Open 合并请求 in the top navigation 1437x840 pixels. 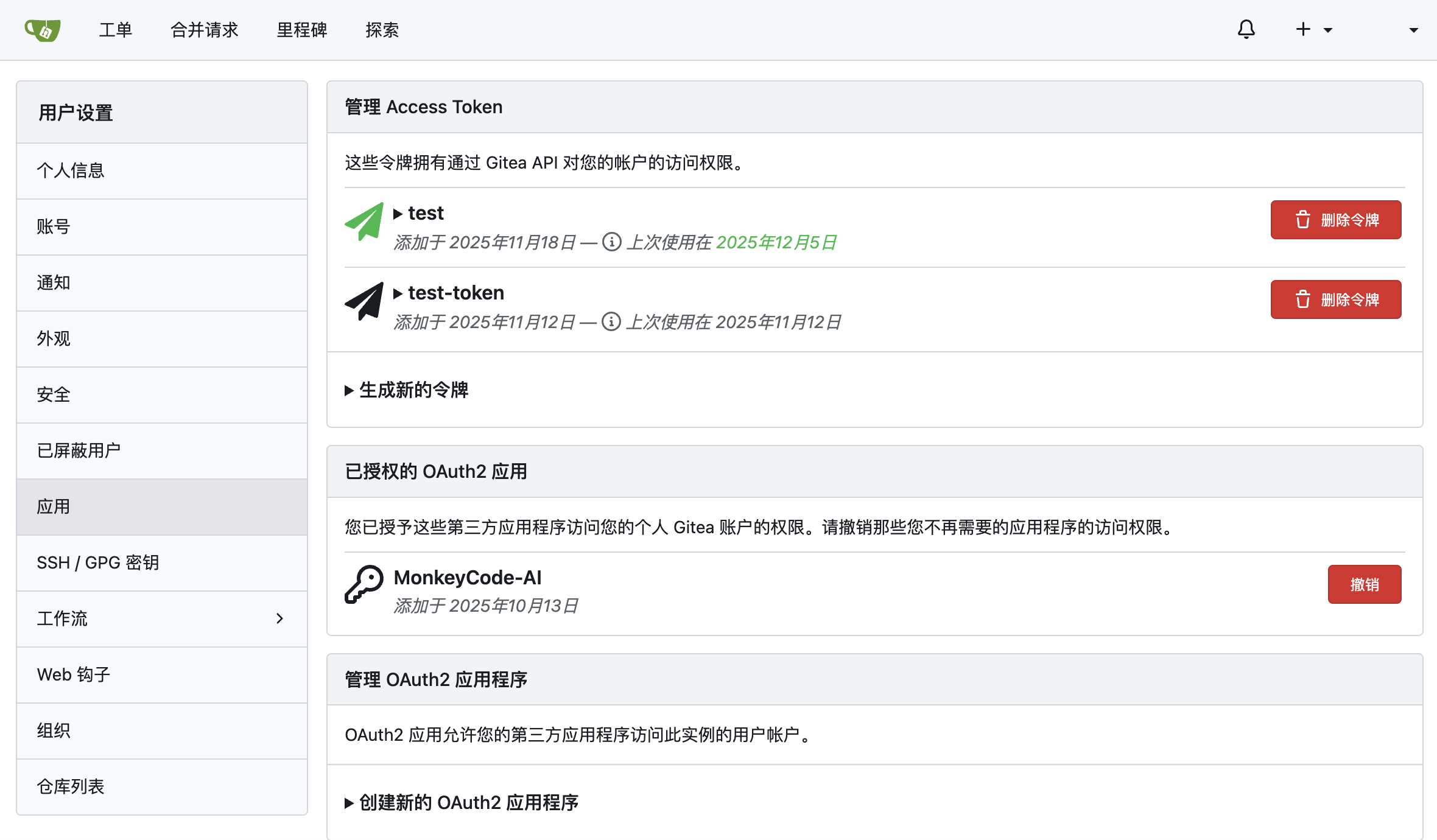[204, 30]
